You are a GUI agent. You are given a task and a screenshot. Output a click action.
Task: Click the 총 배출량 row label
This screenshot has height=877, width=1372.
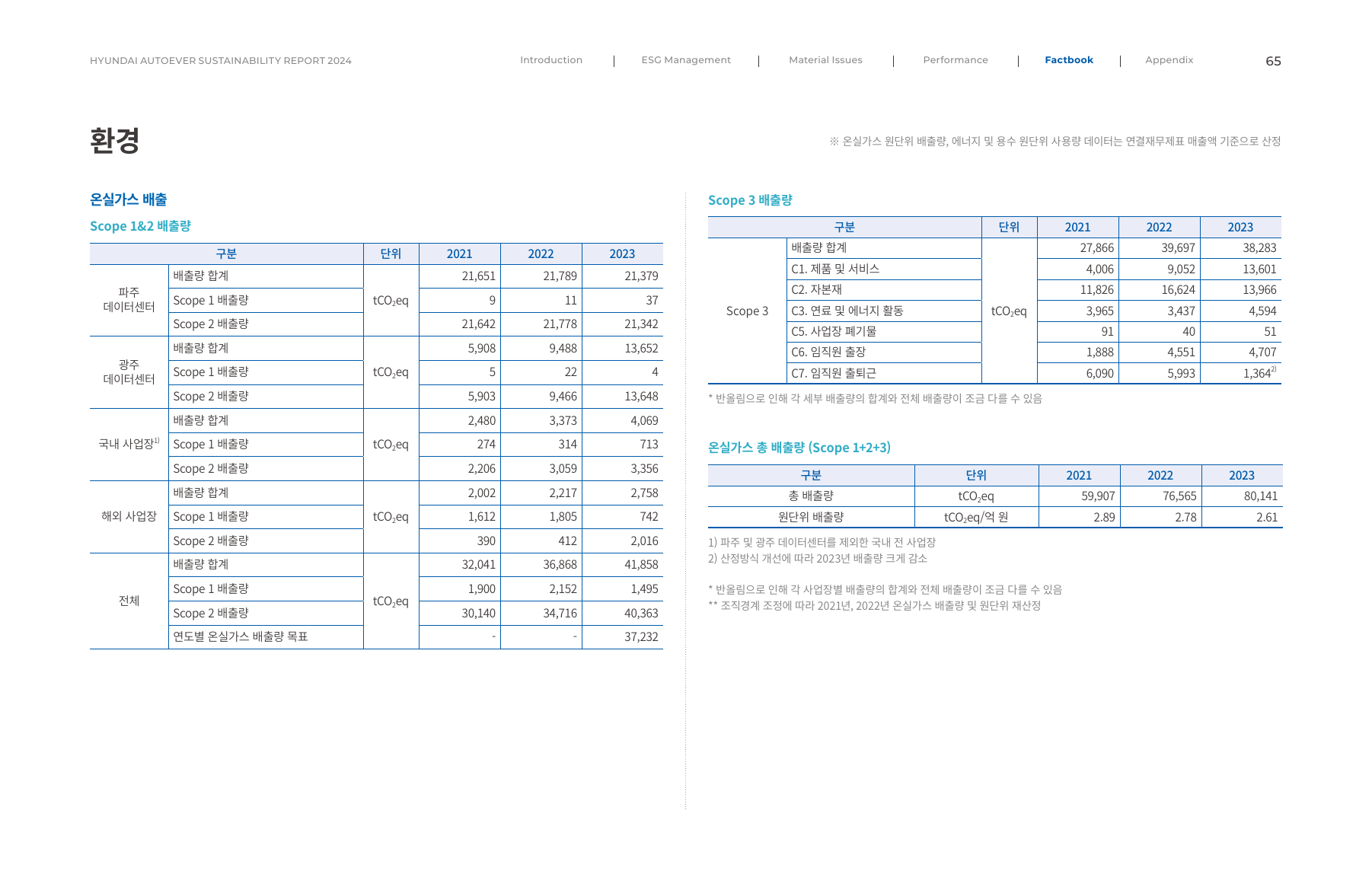point(811,496)
